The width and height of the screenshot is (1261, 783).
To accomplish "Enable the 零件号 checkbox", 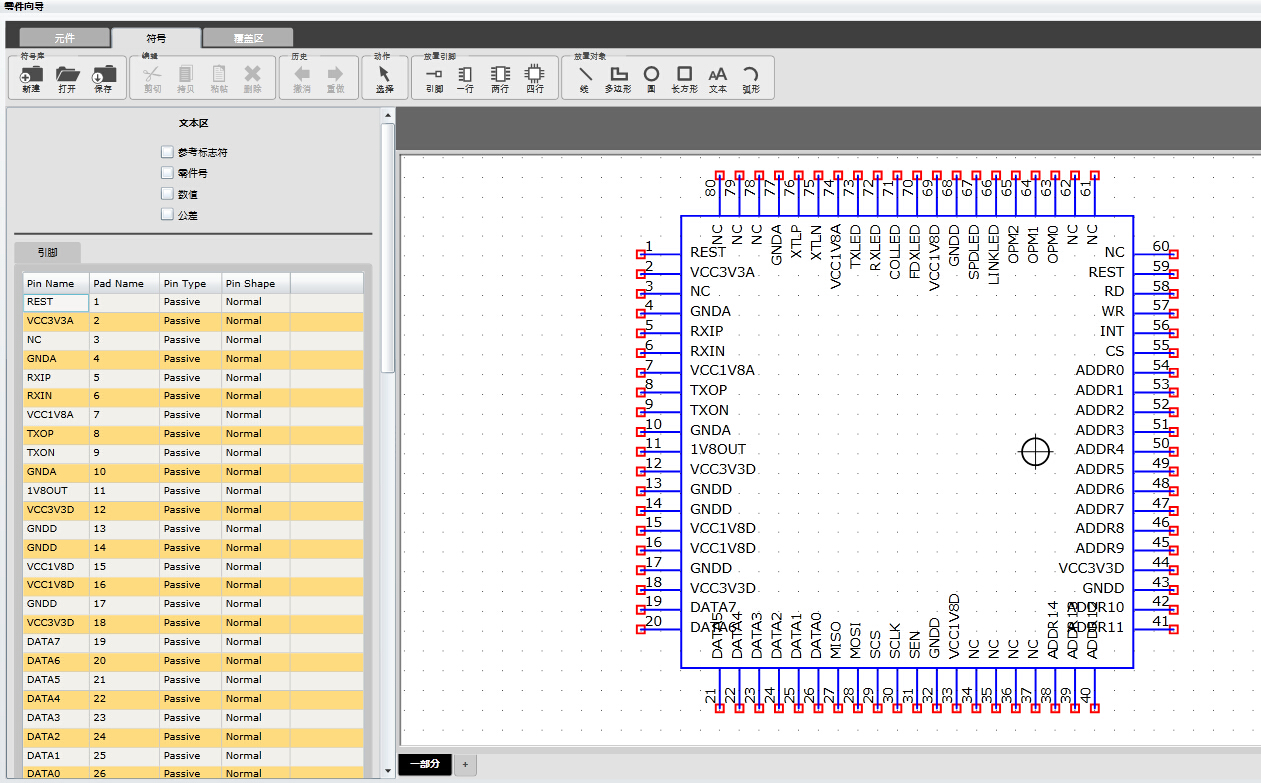I will tap(167, 173).
